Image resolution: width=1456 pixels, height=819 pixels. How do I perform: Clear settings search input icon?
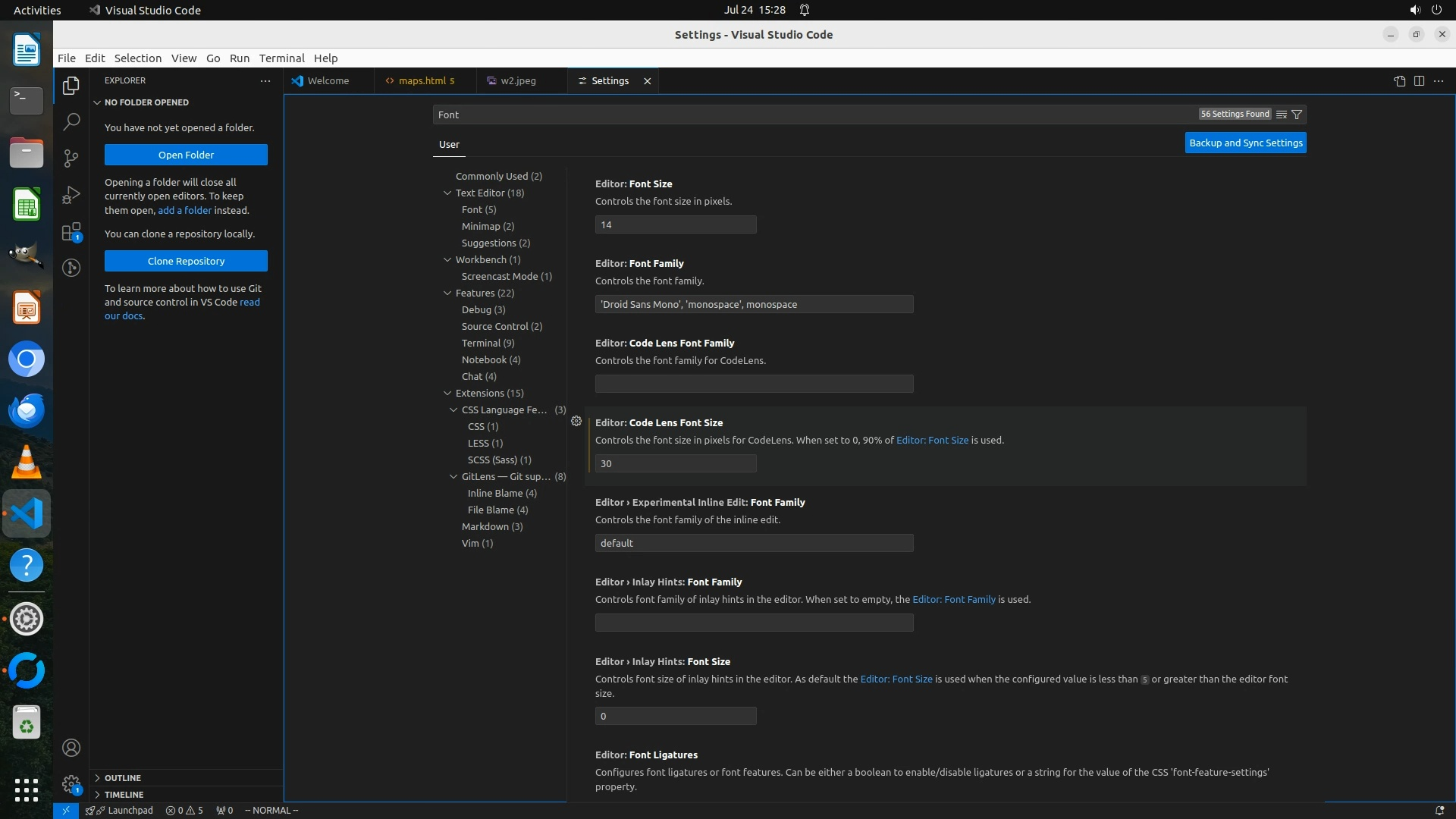[1281, 115]
